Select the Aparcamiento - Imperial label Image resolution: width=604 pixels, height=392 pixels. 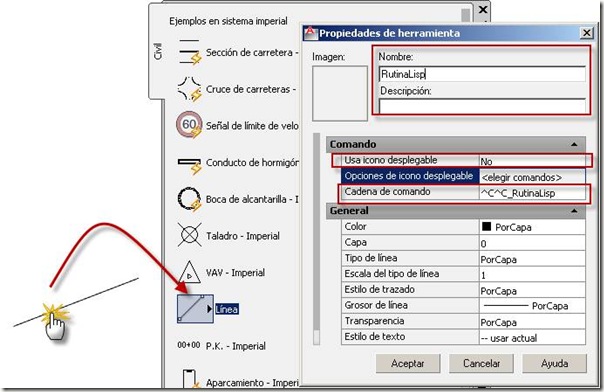click(252, 383)
